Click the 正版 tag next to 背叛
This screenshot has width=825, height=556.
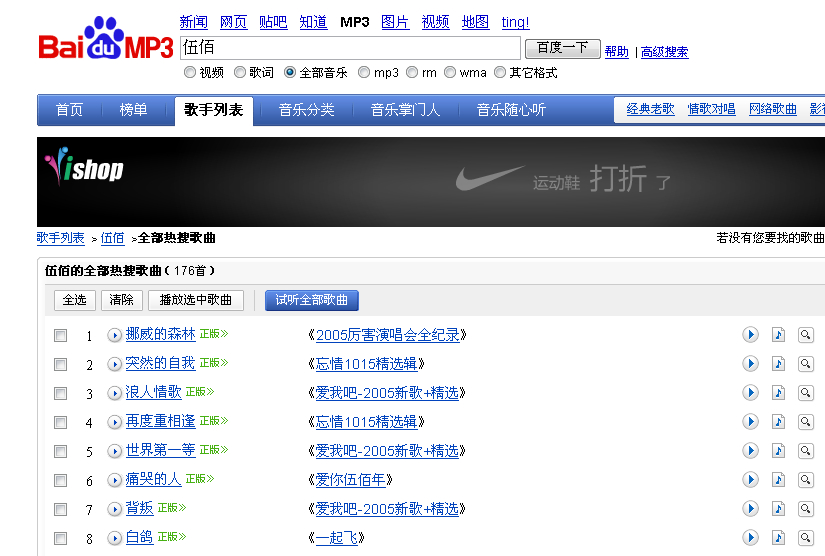tap(172, 508)
